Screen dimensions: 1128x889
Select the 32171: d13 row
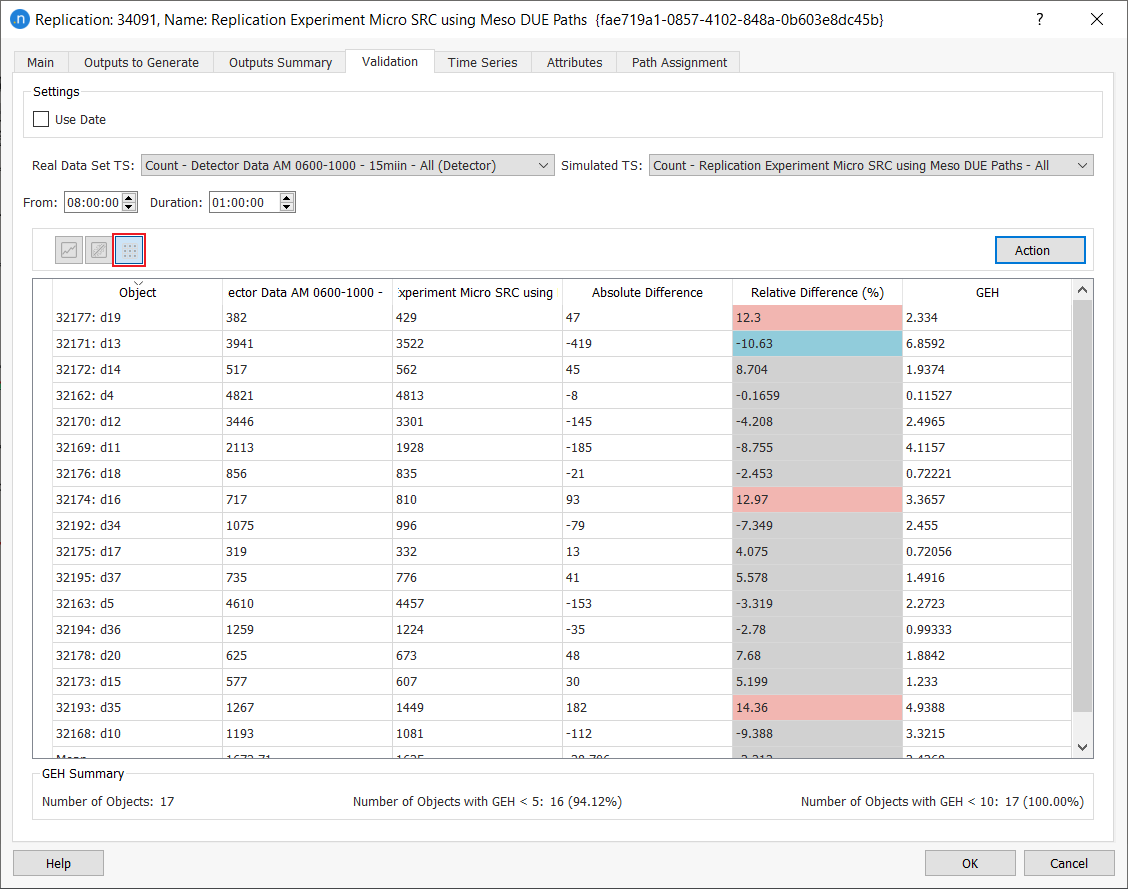138,344
